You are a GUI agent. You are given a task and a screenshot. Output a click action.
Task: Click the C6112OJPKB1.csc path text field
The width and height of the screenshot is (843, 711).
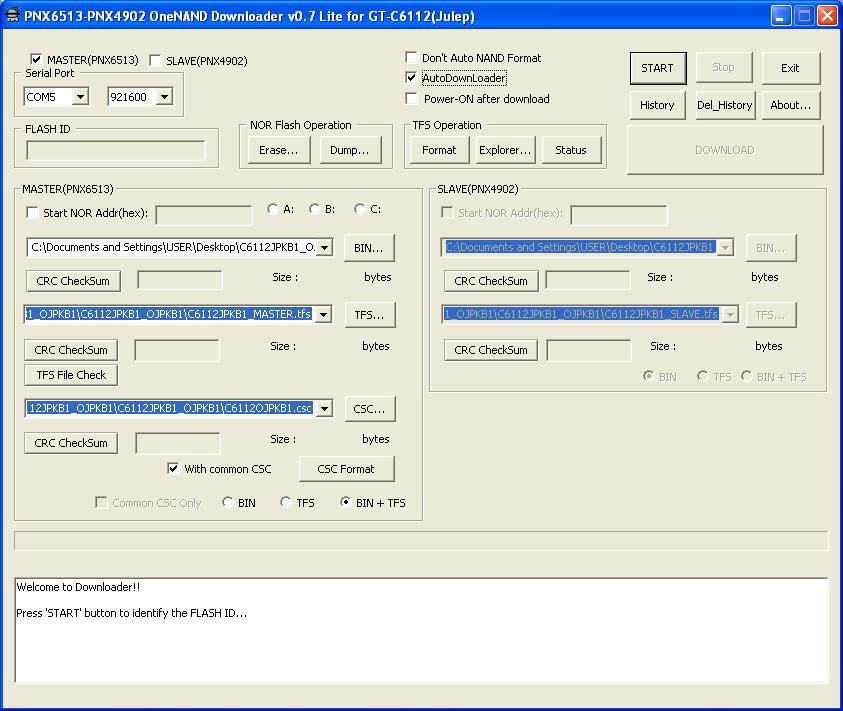tap(170, 409)
